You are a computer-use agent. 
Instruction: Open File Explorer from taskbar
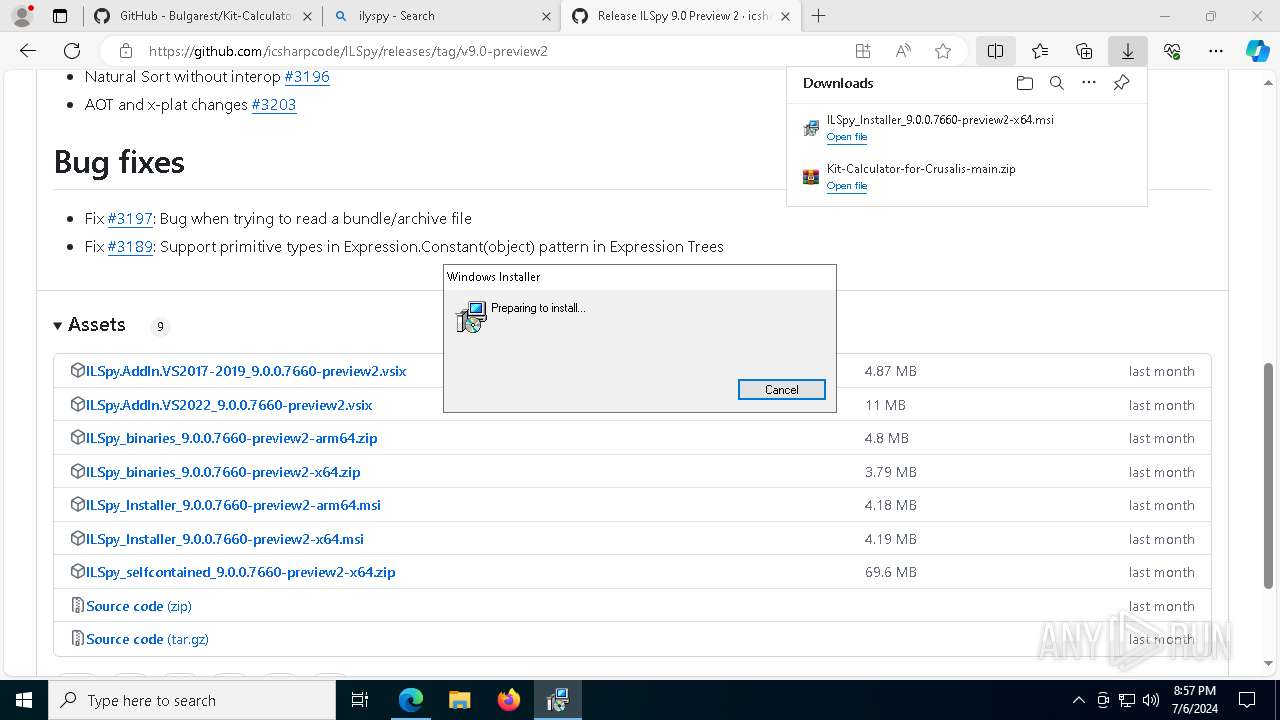click(460, 700)
